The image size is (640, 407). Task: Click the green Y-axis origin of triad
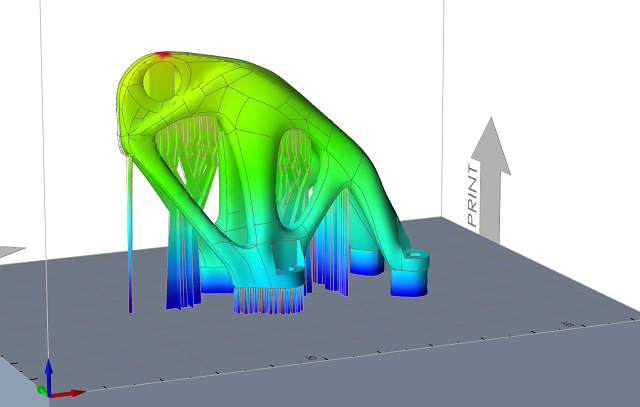coord(39,390)
